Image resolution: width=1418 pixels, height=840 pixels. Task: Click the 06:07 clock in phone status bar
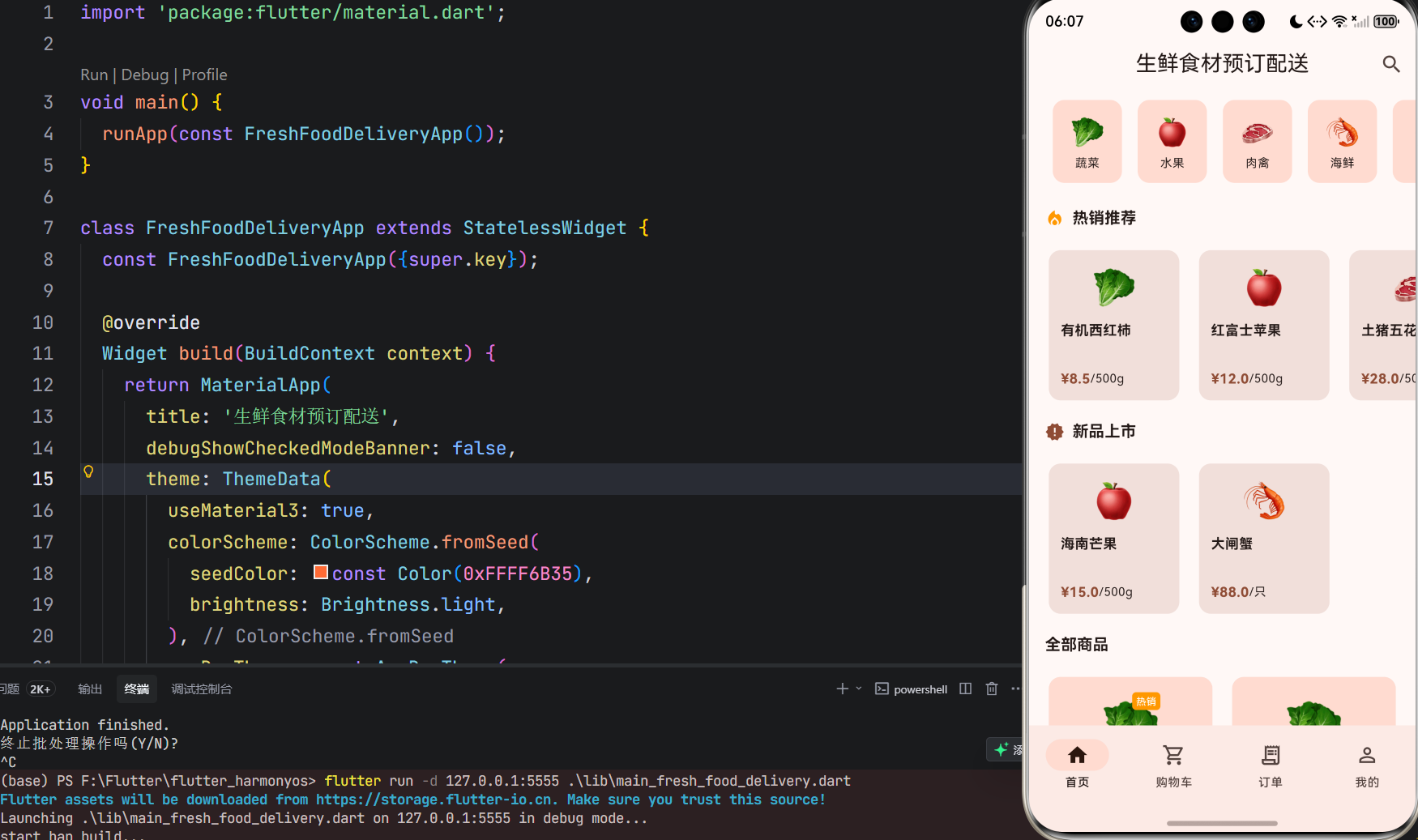(x=1064, y=21)
